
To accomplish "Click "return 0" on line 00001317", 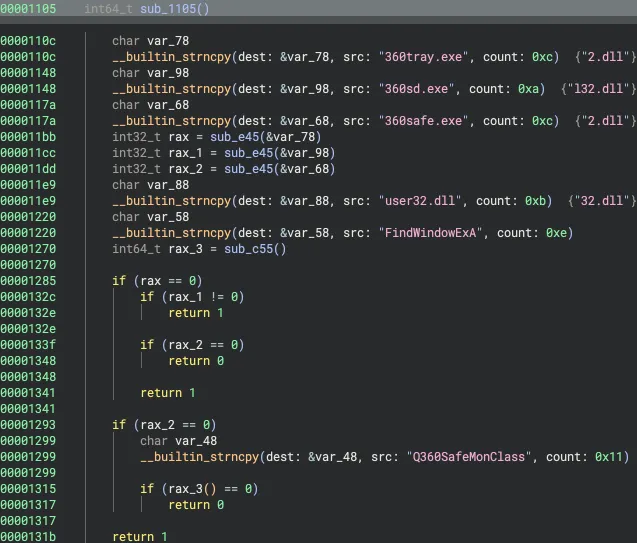I will pyautogui.click(x=196, y=504).
